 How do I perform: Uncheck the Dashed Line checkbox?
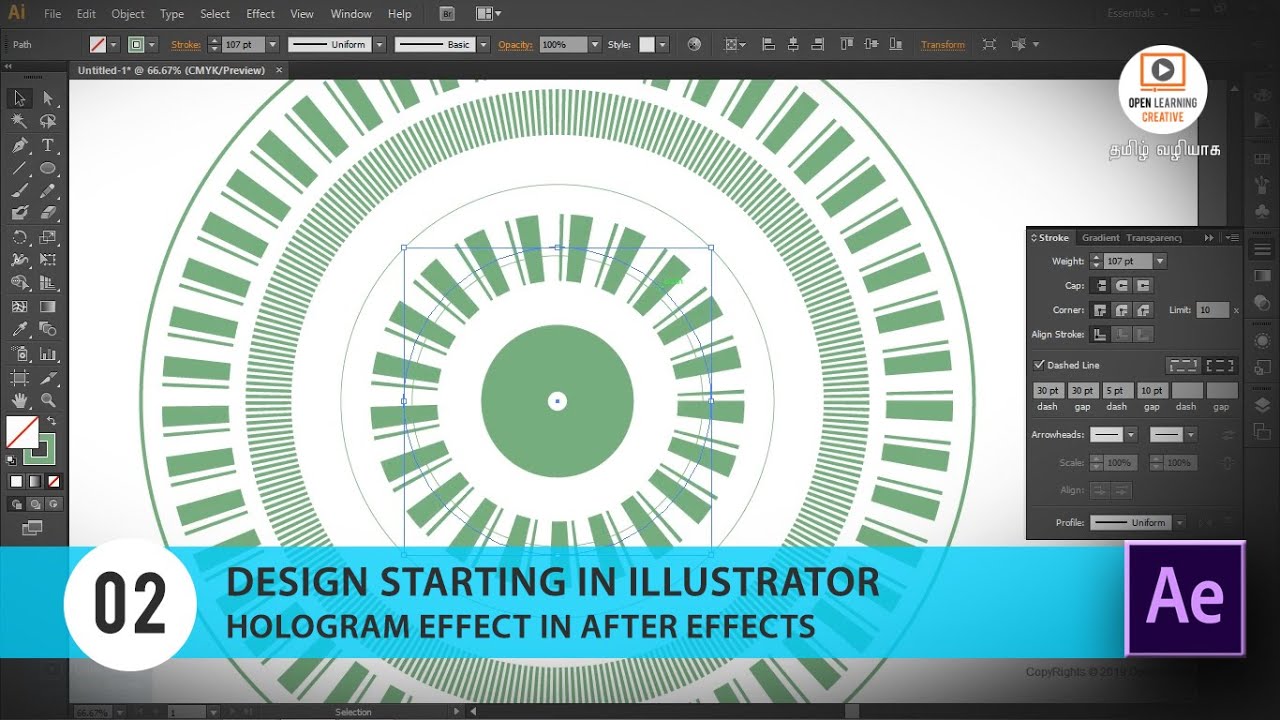coord(1039,365)
